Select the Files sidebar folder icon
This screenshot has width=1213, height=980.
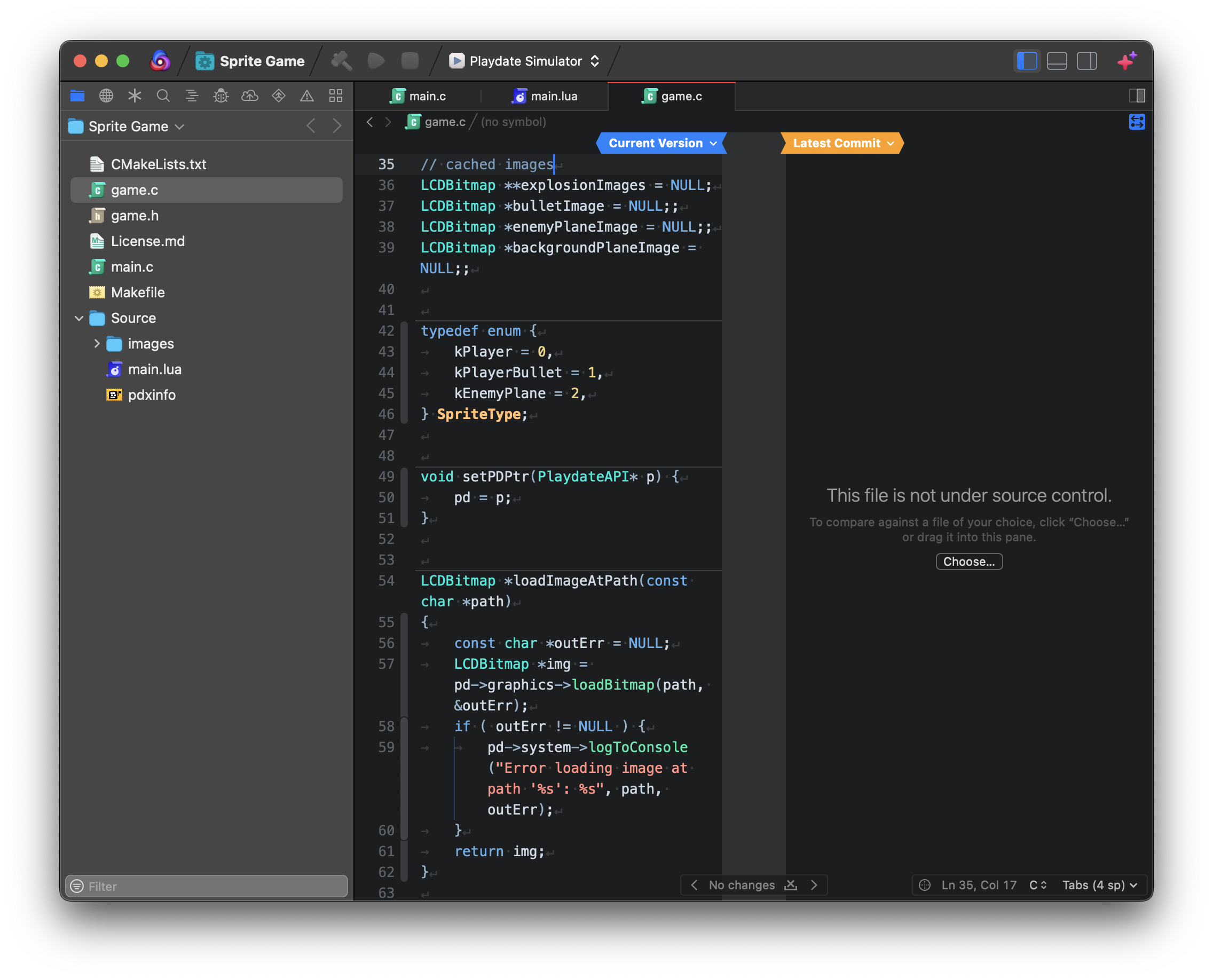pos(77,96)
